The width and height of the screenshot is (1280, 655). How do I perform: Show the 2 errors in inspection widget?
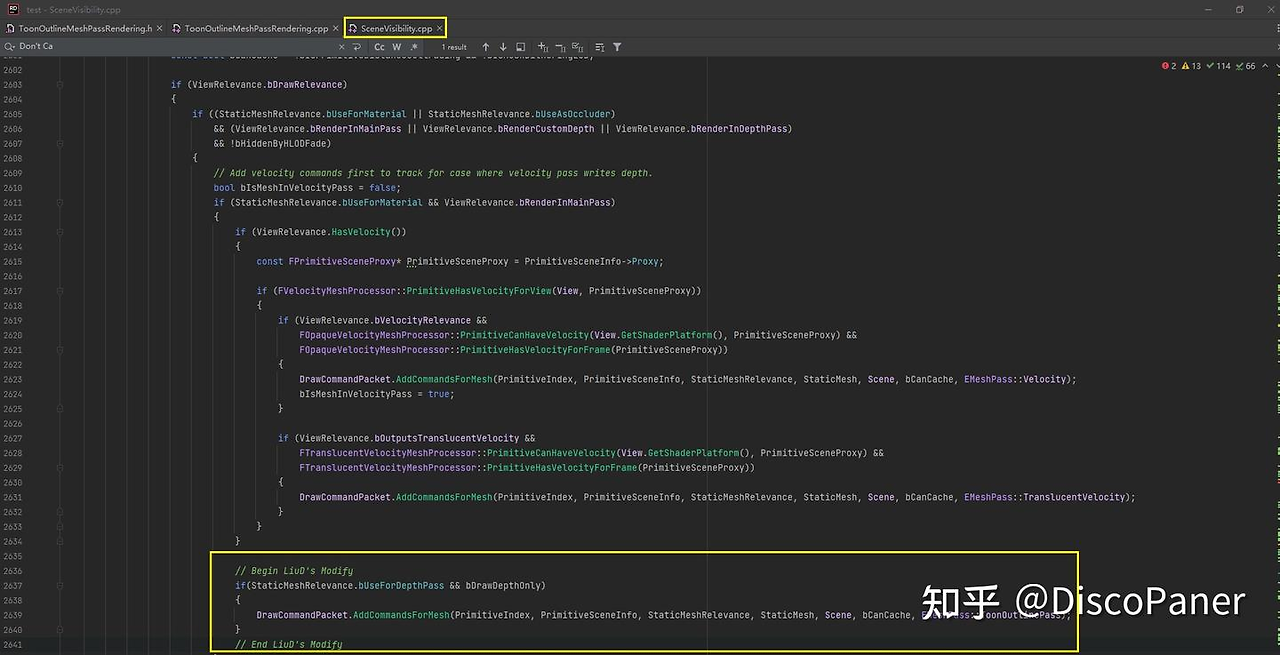point(1169,66)
